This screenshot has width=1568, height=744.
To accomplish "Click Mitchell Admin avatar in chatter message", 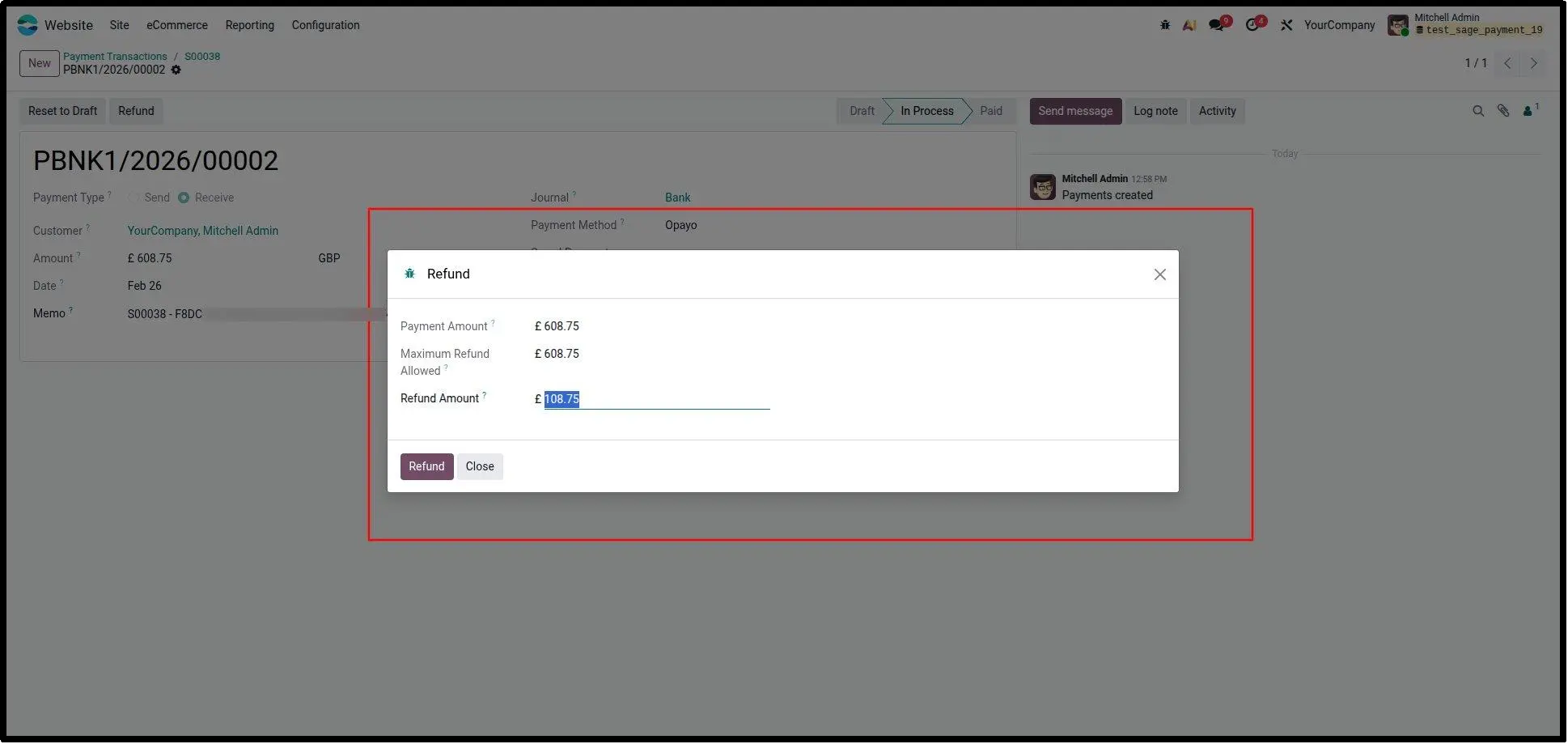I will 1044,187.
